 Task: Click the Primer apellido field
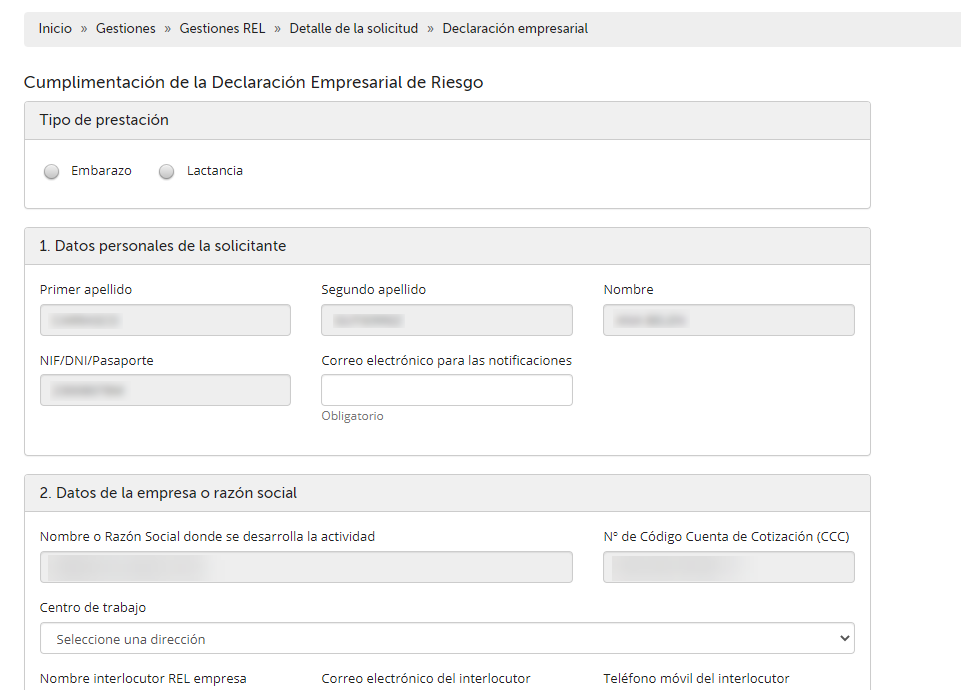pos(165,320)
